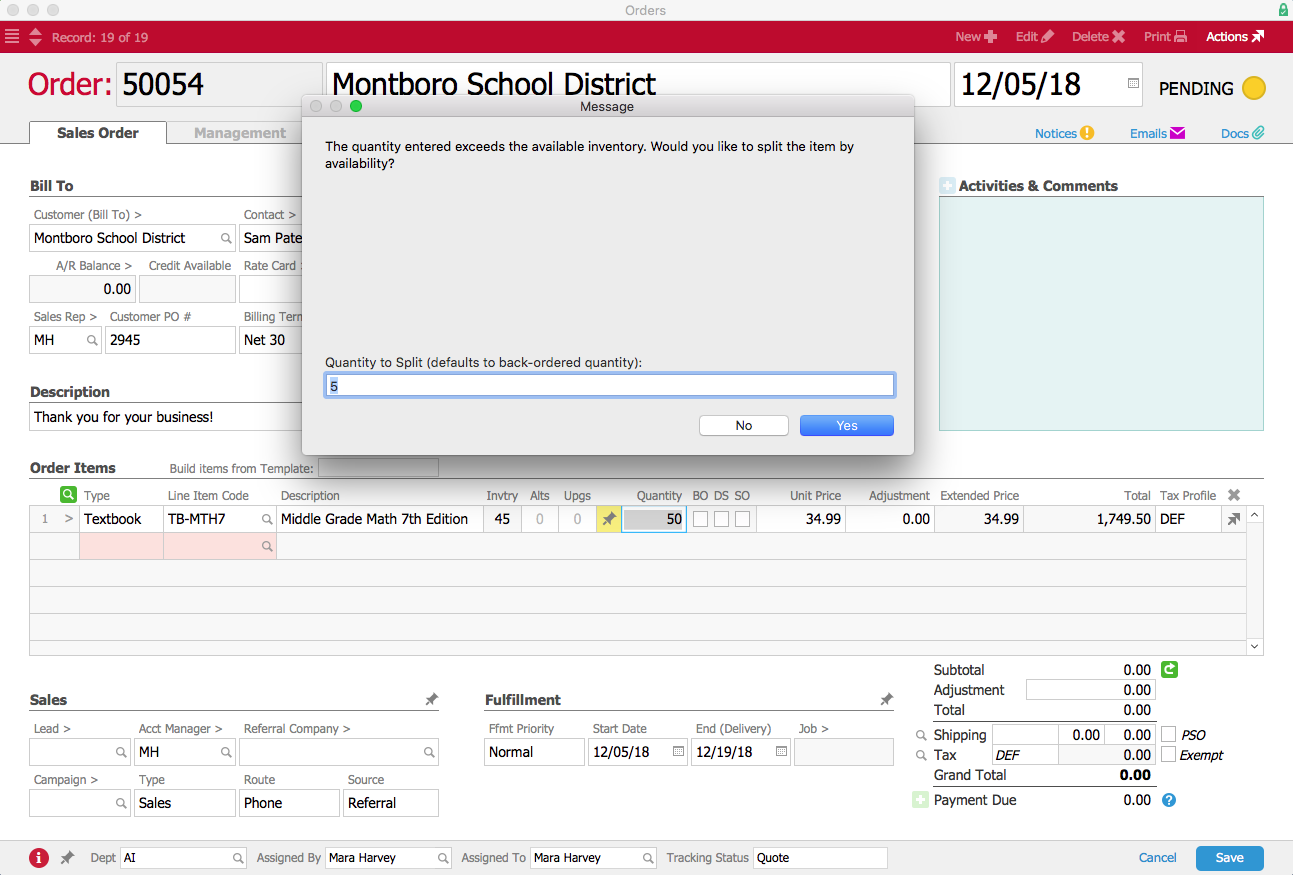Open the Ffmt Priority Normal field
Viewport: 1293px width, 875px height.
[535, 752]
